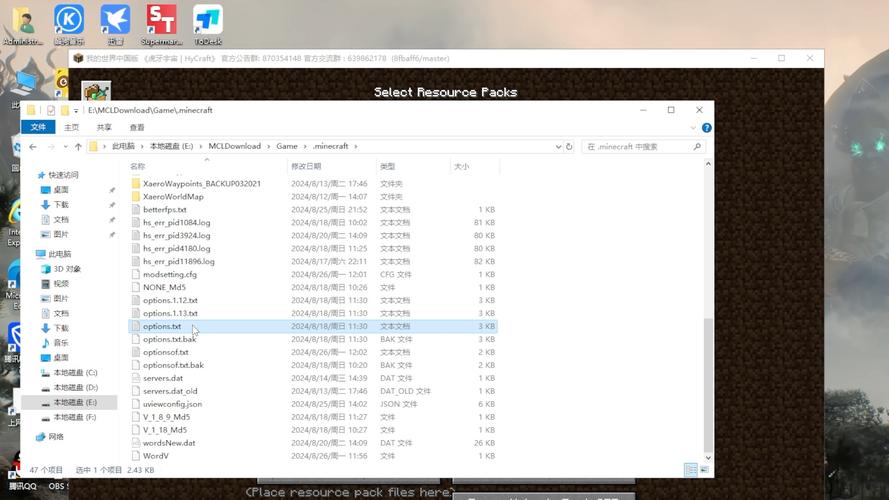Select the wordsNew.dat file
889x500 pixels.
169,443
